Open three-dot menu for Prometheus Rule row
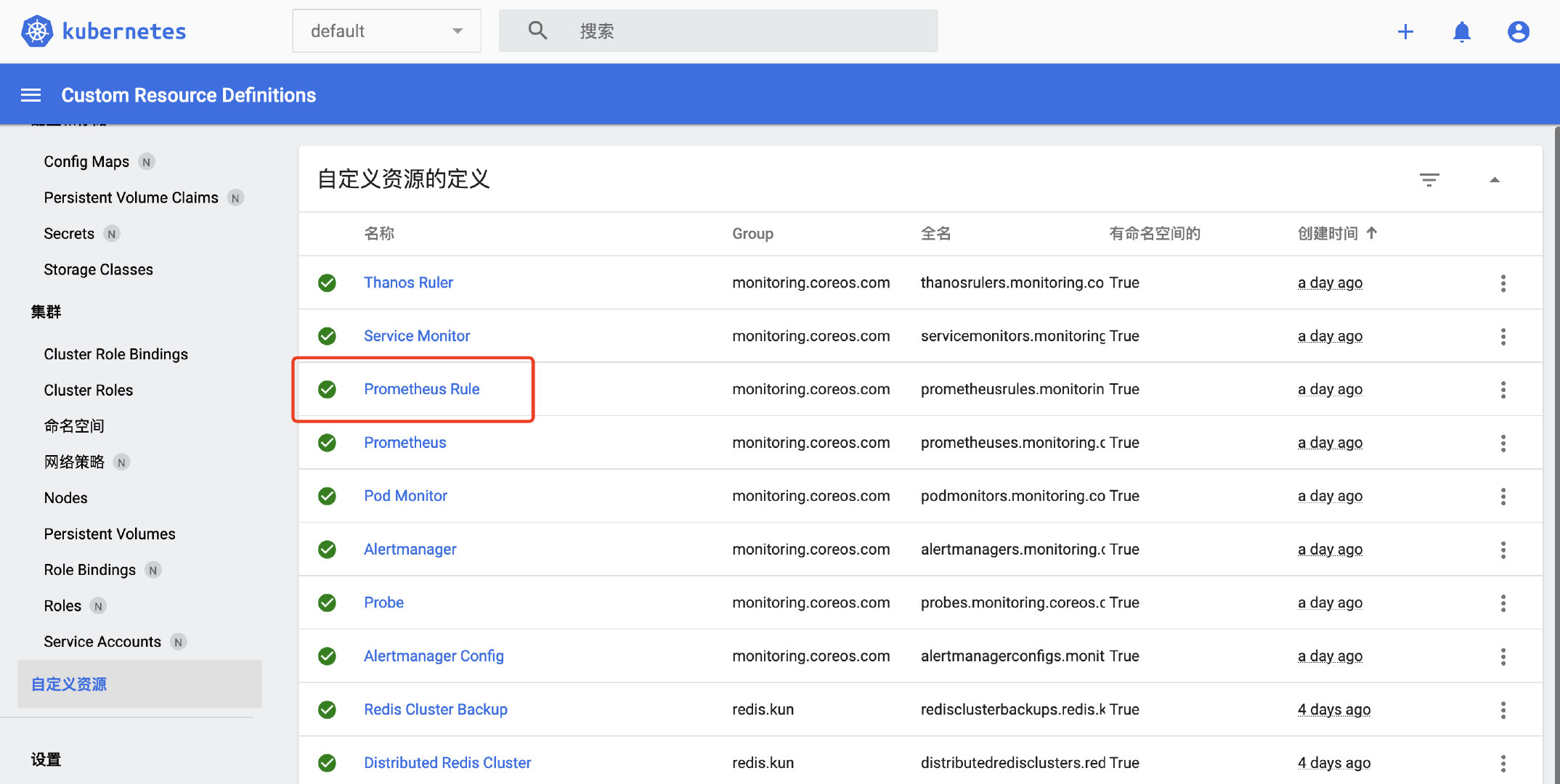This screenshot has width=1560, height=784. [x=1503, y=390]
